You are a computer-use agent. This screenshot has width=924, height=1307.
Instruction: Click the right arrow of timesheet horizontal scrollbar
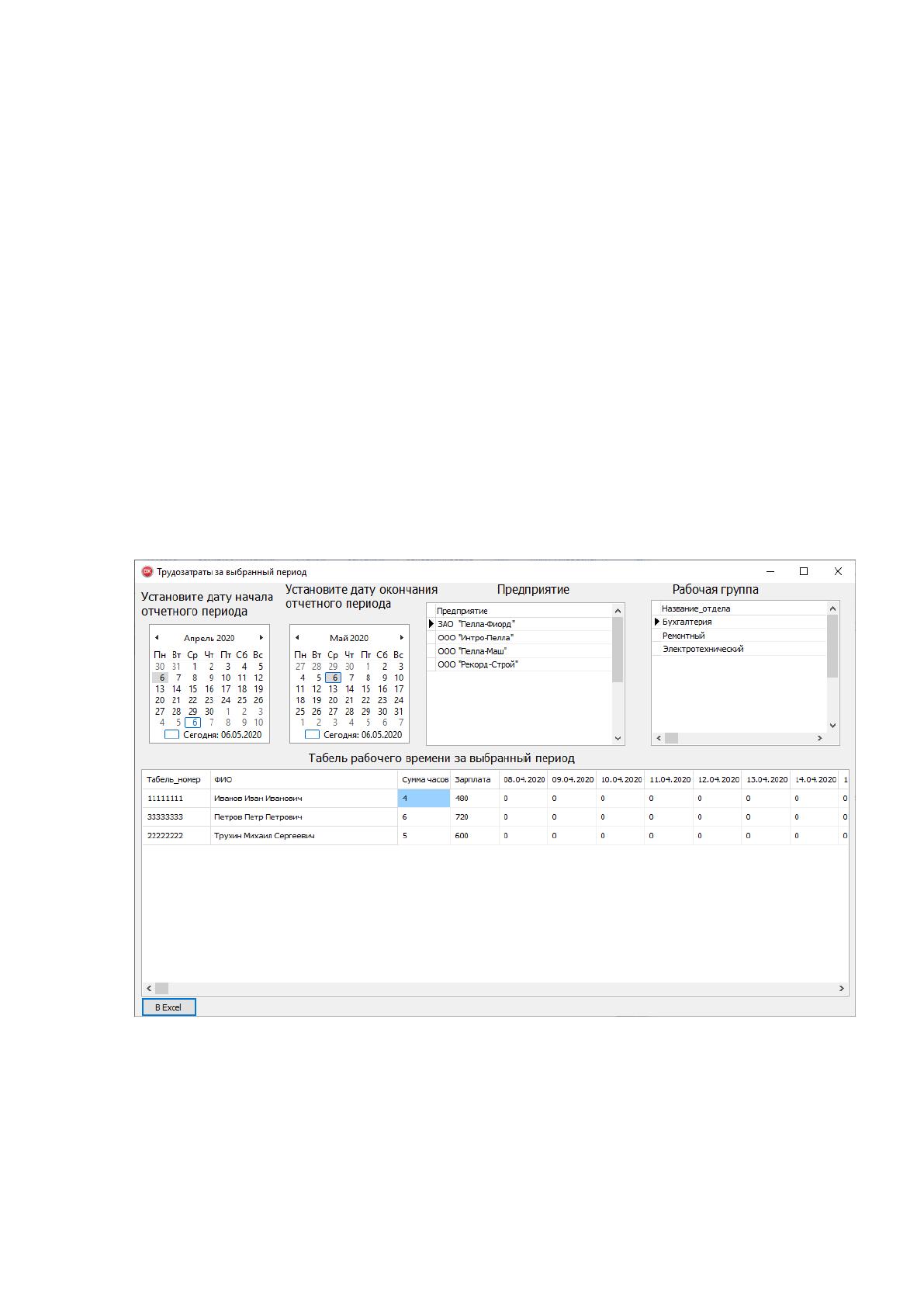842,988
